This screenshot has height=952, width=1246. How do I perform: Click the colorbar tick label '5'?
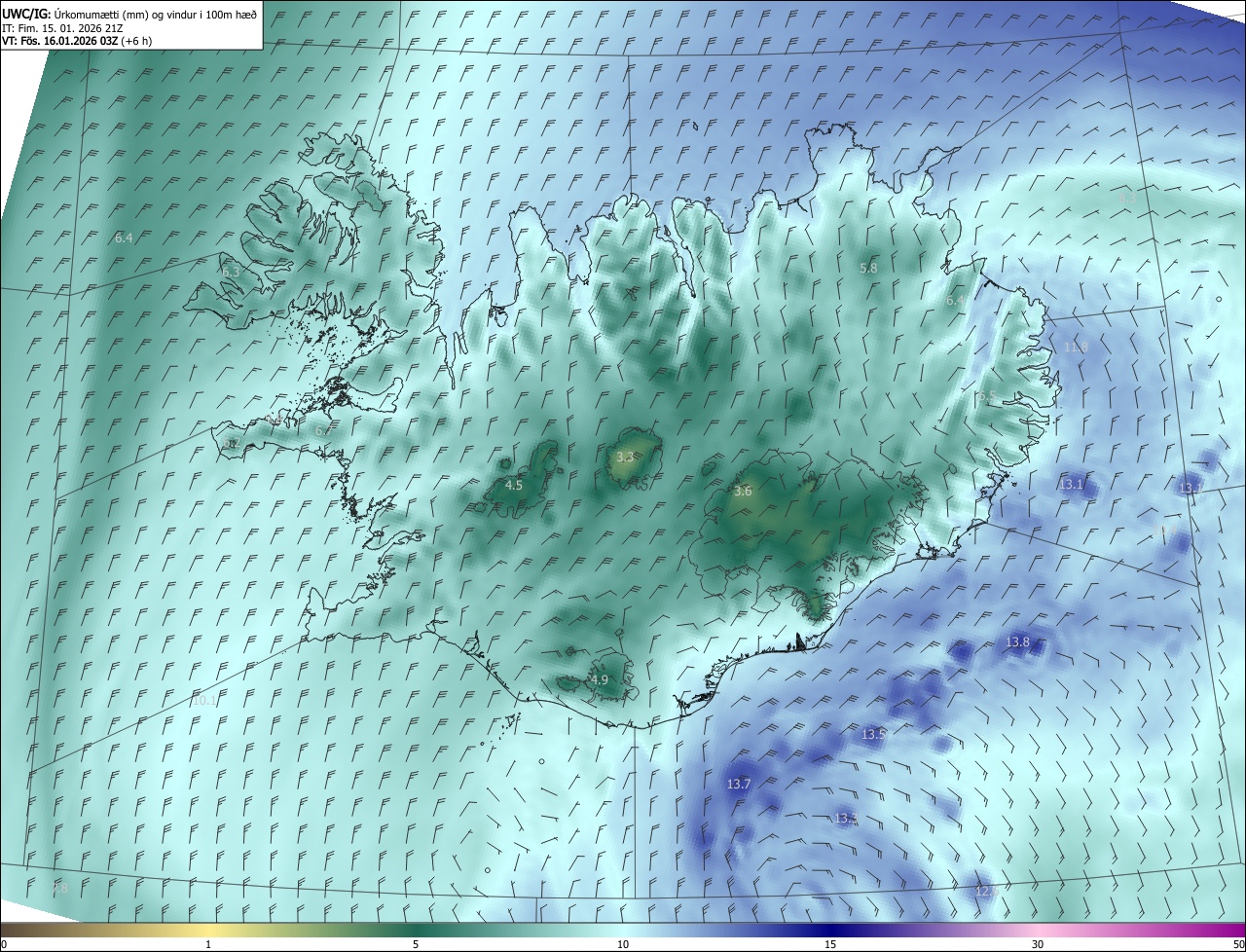416,944
